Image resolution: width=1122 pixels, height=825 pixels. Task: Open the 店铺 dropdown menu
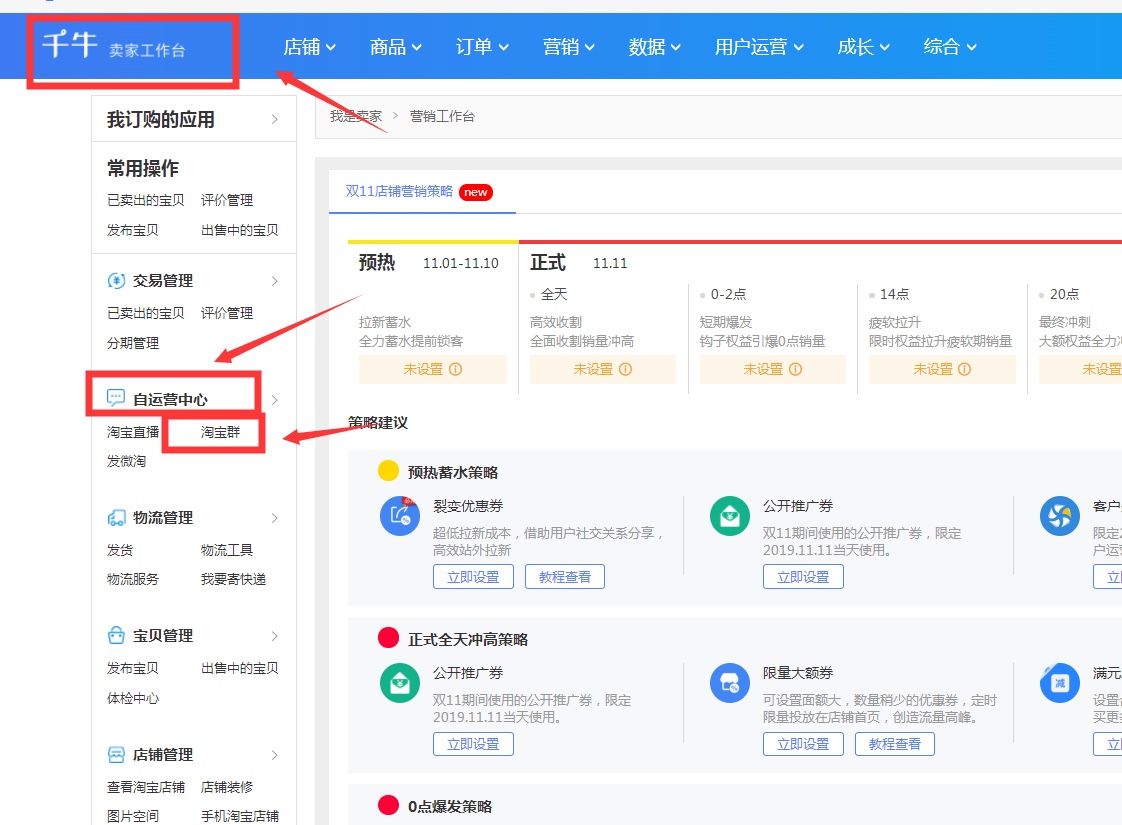(309, 47)
